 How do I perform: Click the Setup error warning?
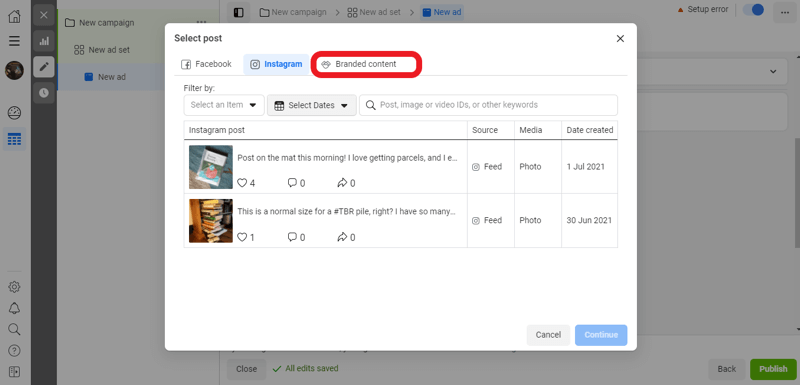(703, 10)
